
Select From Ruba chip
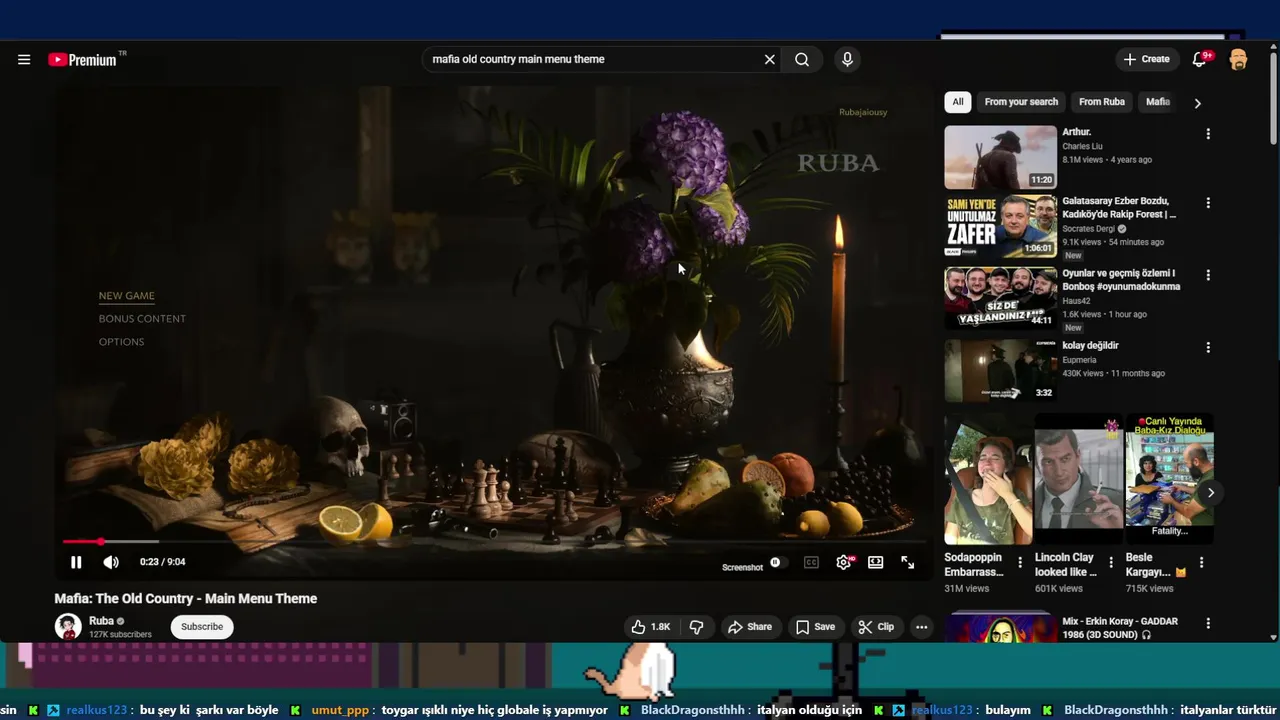[x=1102, y=102]
